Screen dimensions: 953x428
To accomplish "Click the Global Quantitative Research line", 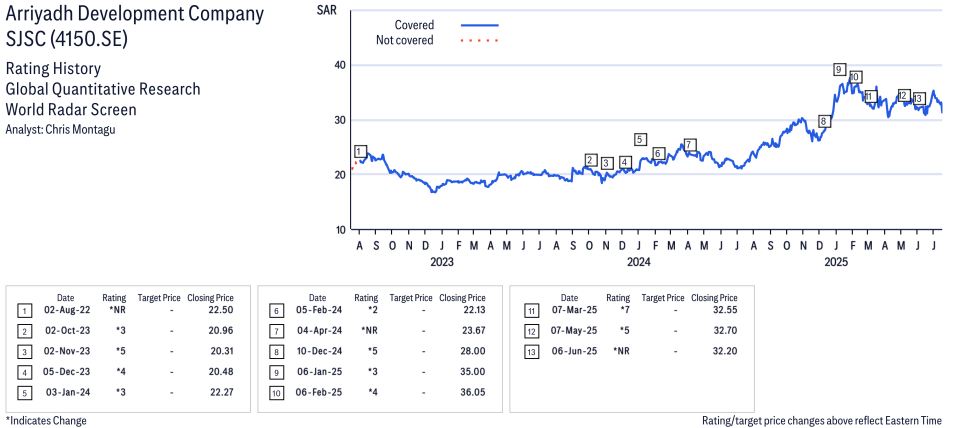I will (x=103, y=89).
